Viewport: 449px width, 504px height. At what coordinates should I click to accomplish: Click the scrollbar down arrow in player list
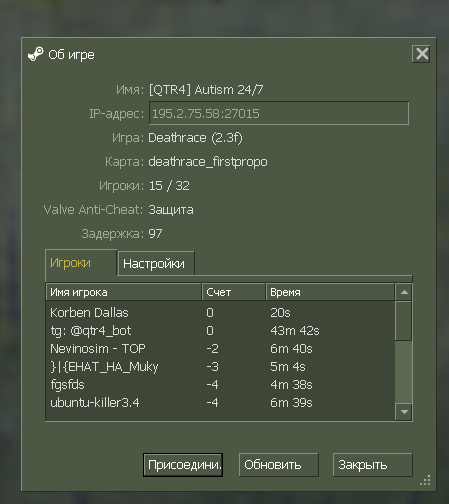click(404, 412)
